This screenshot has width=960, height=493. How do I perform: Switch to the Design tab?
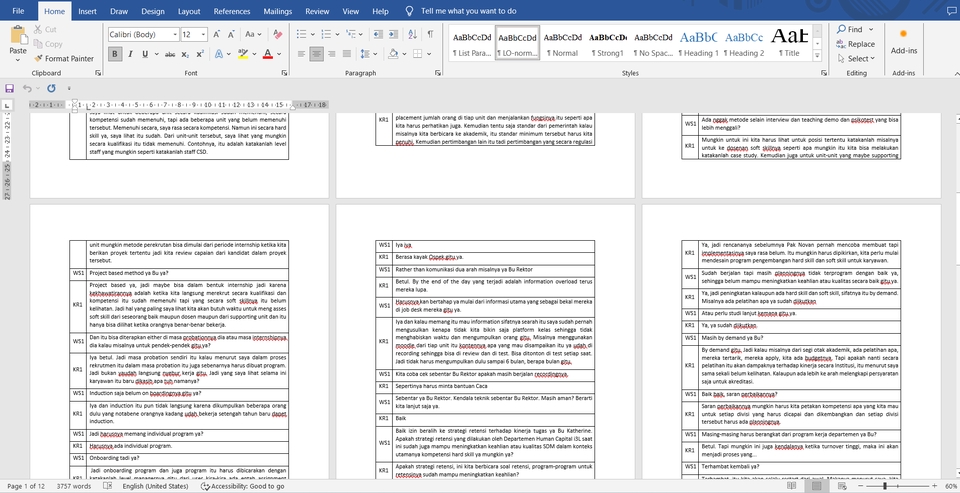[152, 11]
